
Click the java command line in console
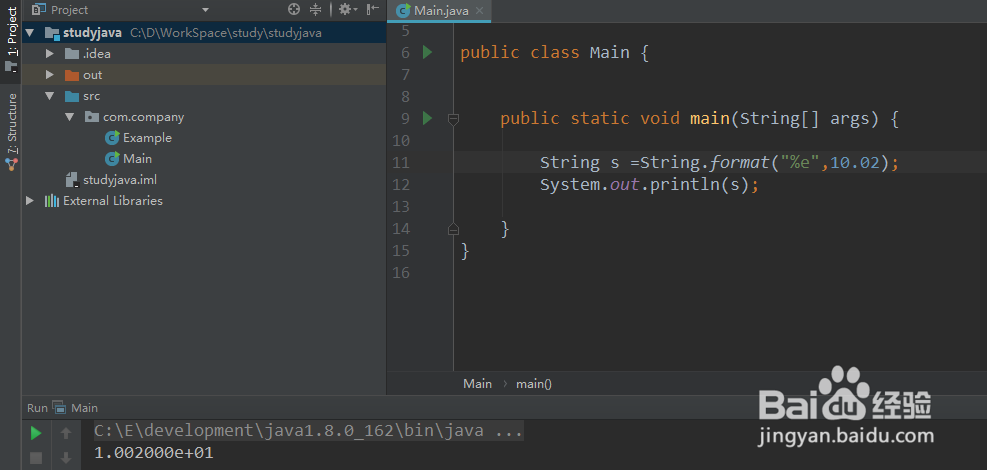[308, 431]
